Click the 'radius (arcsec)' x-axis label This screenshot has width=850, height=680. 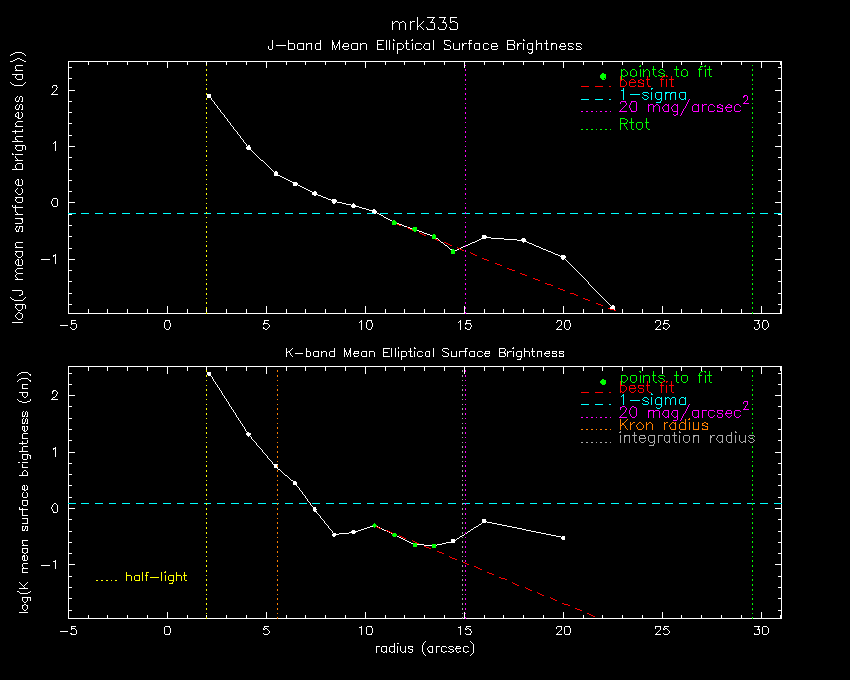pos(424,649)
